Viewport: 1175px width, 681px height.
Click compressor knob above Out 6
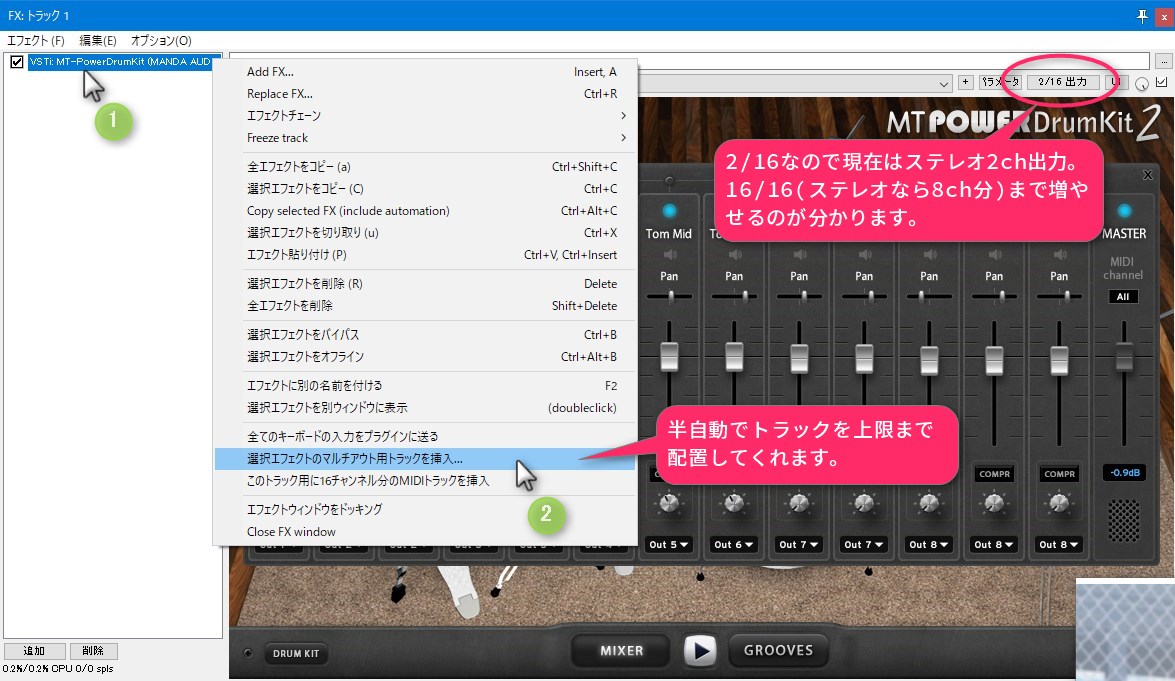(734, 503)
